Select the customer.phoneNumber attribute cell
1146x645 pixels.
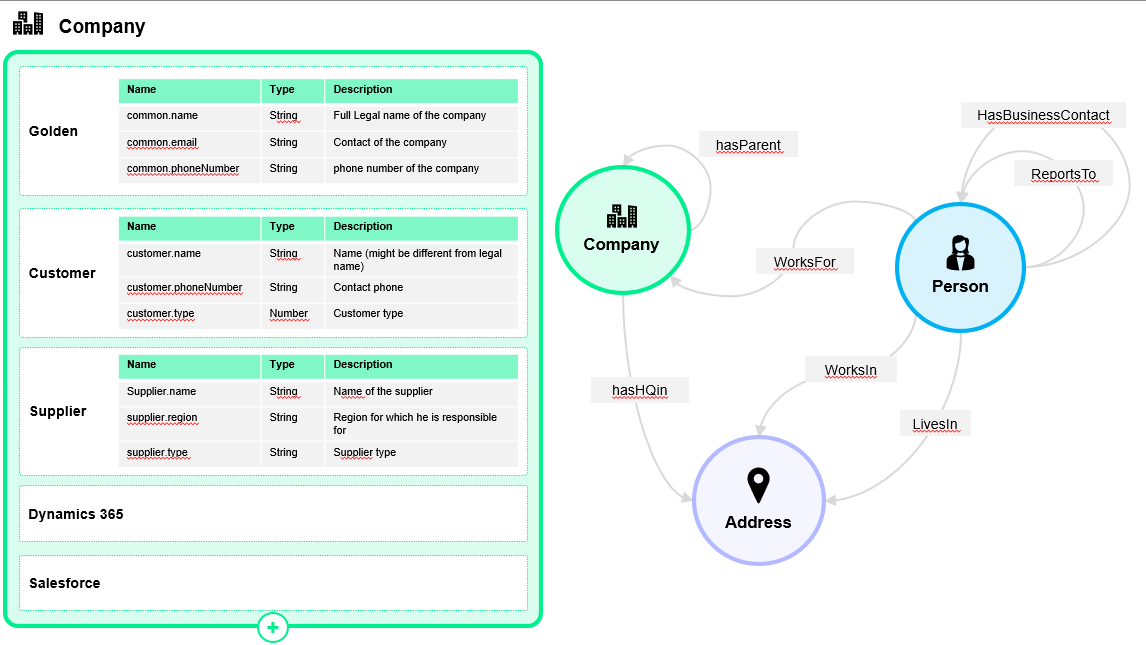pos(185,288)
